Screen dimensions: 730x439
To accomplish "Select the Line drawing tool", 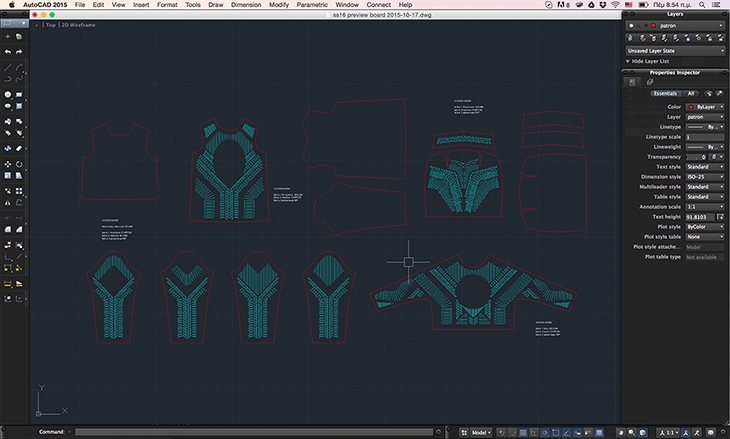I will (8, 68).
